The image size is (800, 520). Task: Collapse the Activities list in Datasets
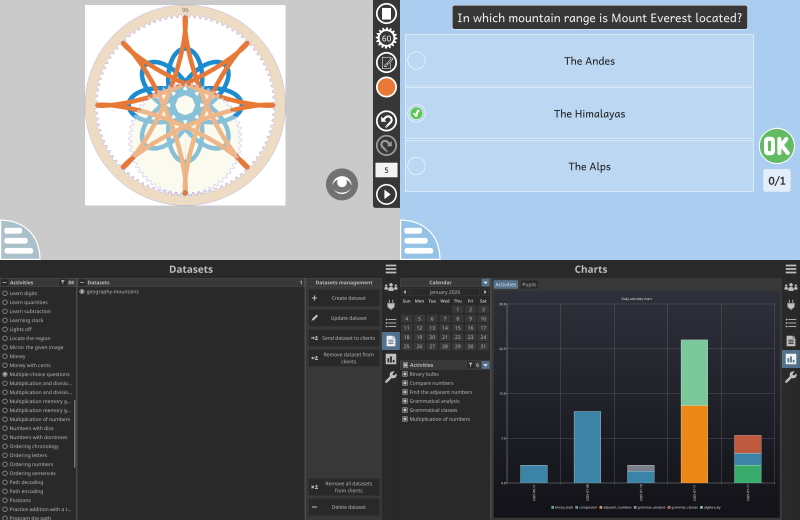pos(4,283)
